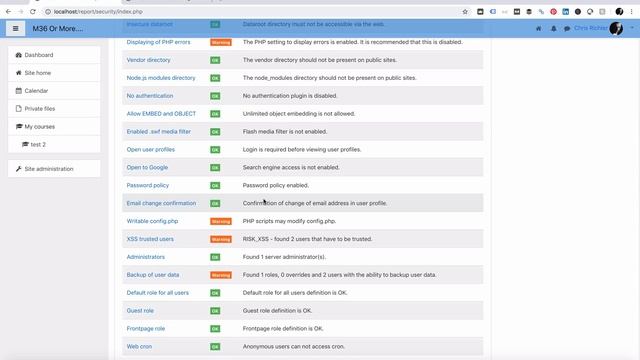Screen dimensions: 640x360
Task: Click OK badge for Administrators row
Action: tap(215, 258)
